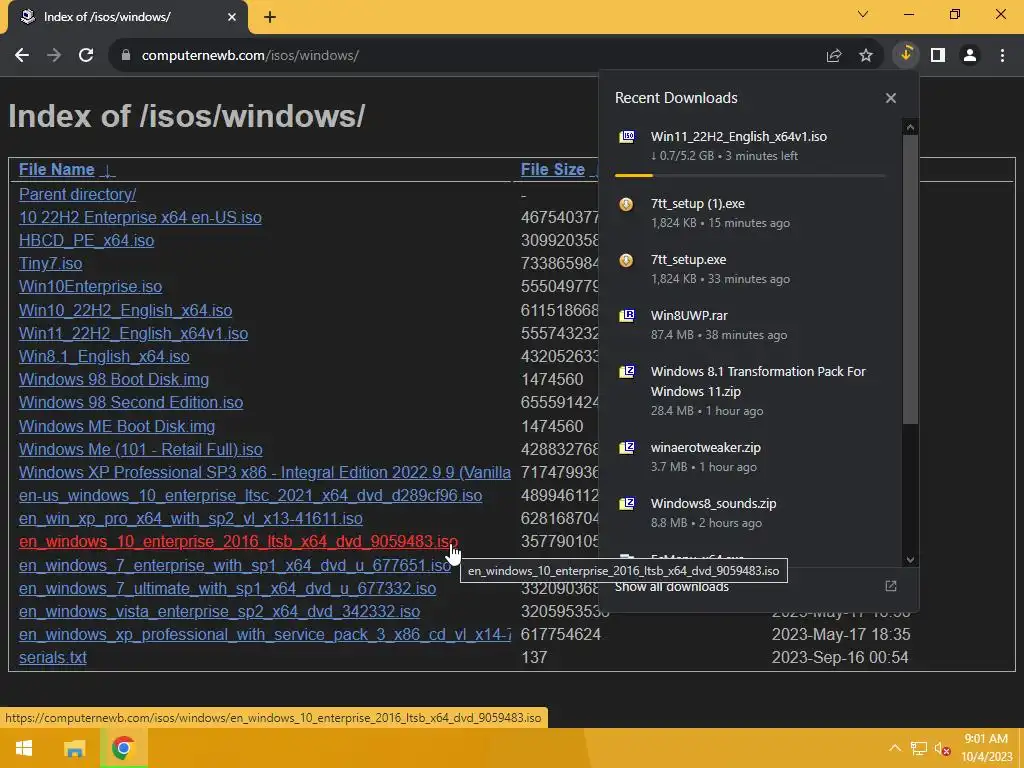Click the Chrome taskbar icon
The width and height of the screenshot is (1024, 768).
123,748
